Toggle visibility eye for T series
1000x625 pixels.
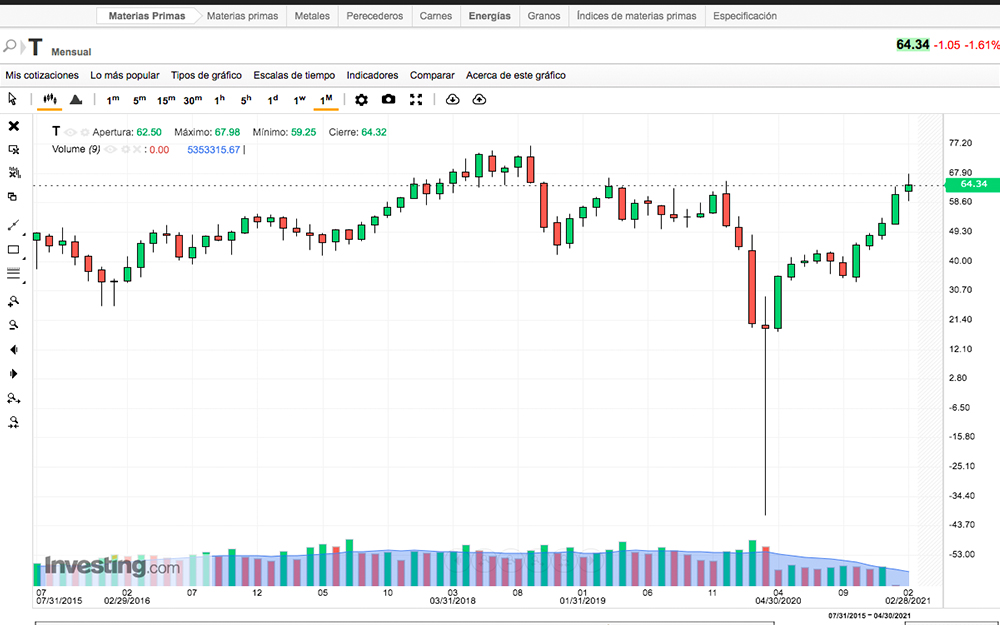pyautogui.click(x=71, y=132)
